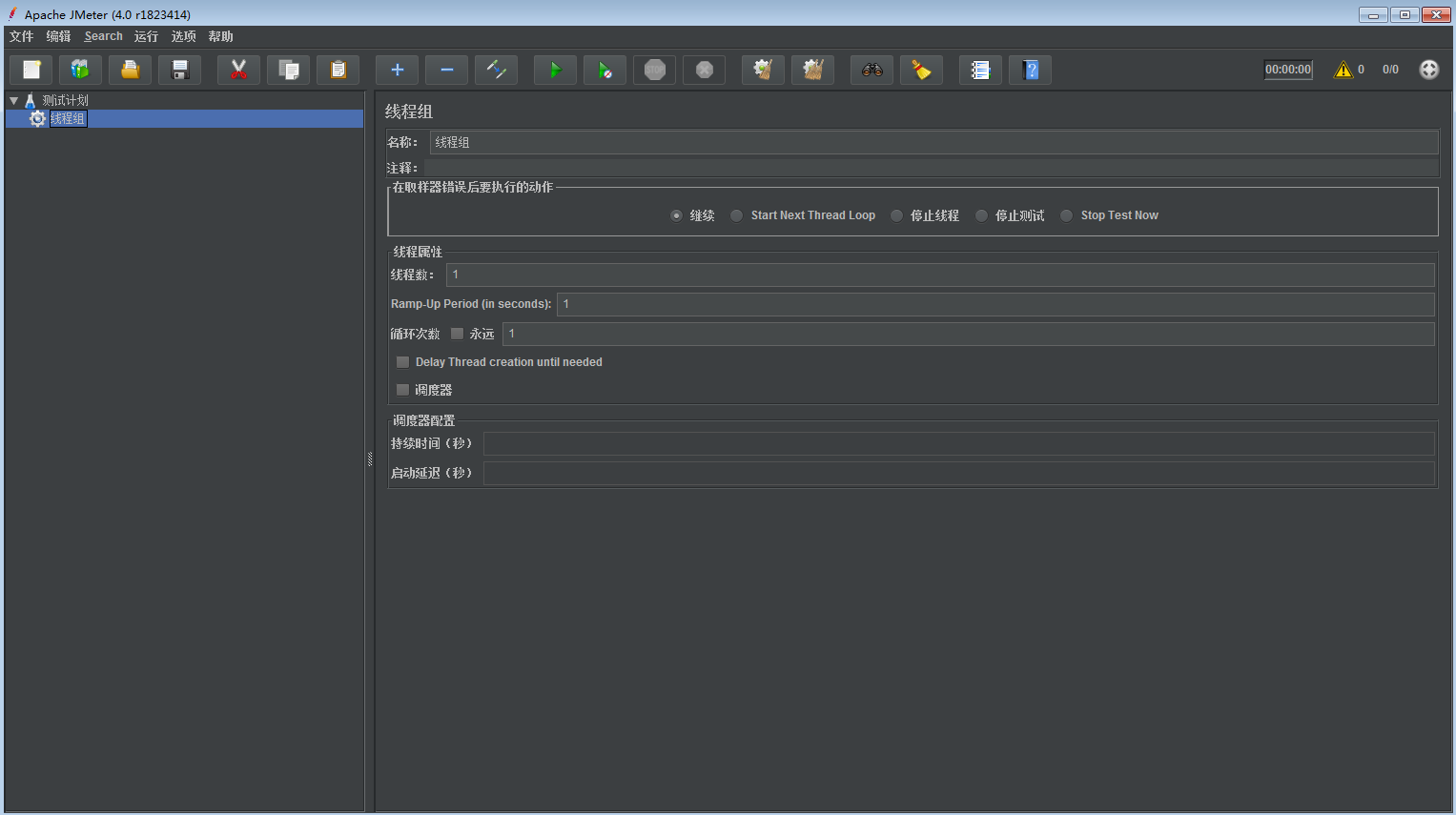Viewport: 1456px width, 815px height.
Task: Collapse the 测试计划 tree node
Action: [x=13, y=100]
